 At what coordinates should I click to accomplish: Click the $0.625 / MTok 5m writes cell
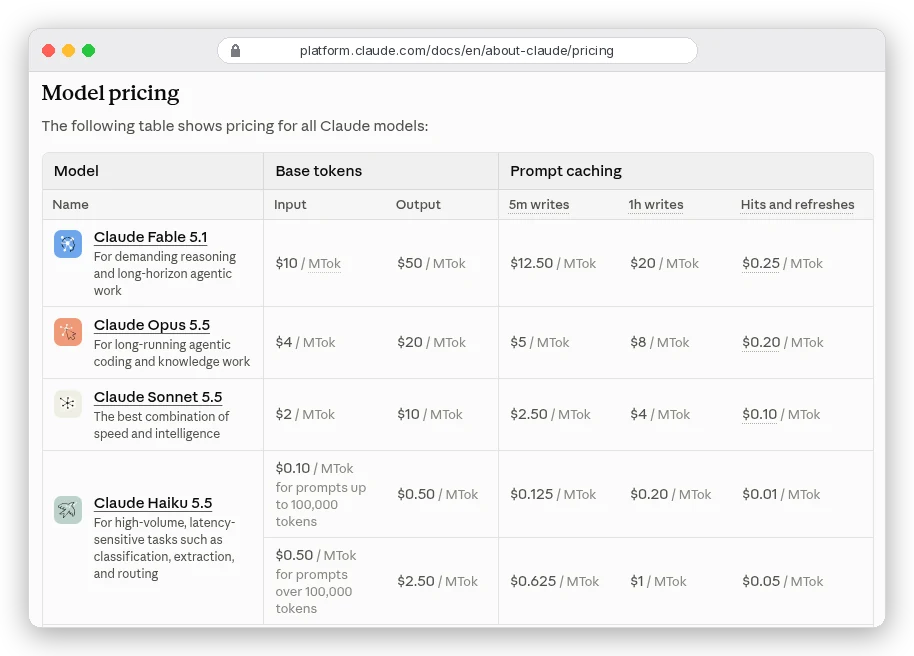(555, 581)
